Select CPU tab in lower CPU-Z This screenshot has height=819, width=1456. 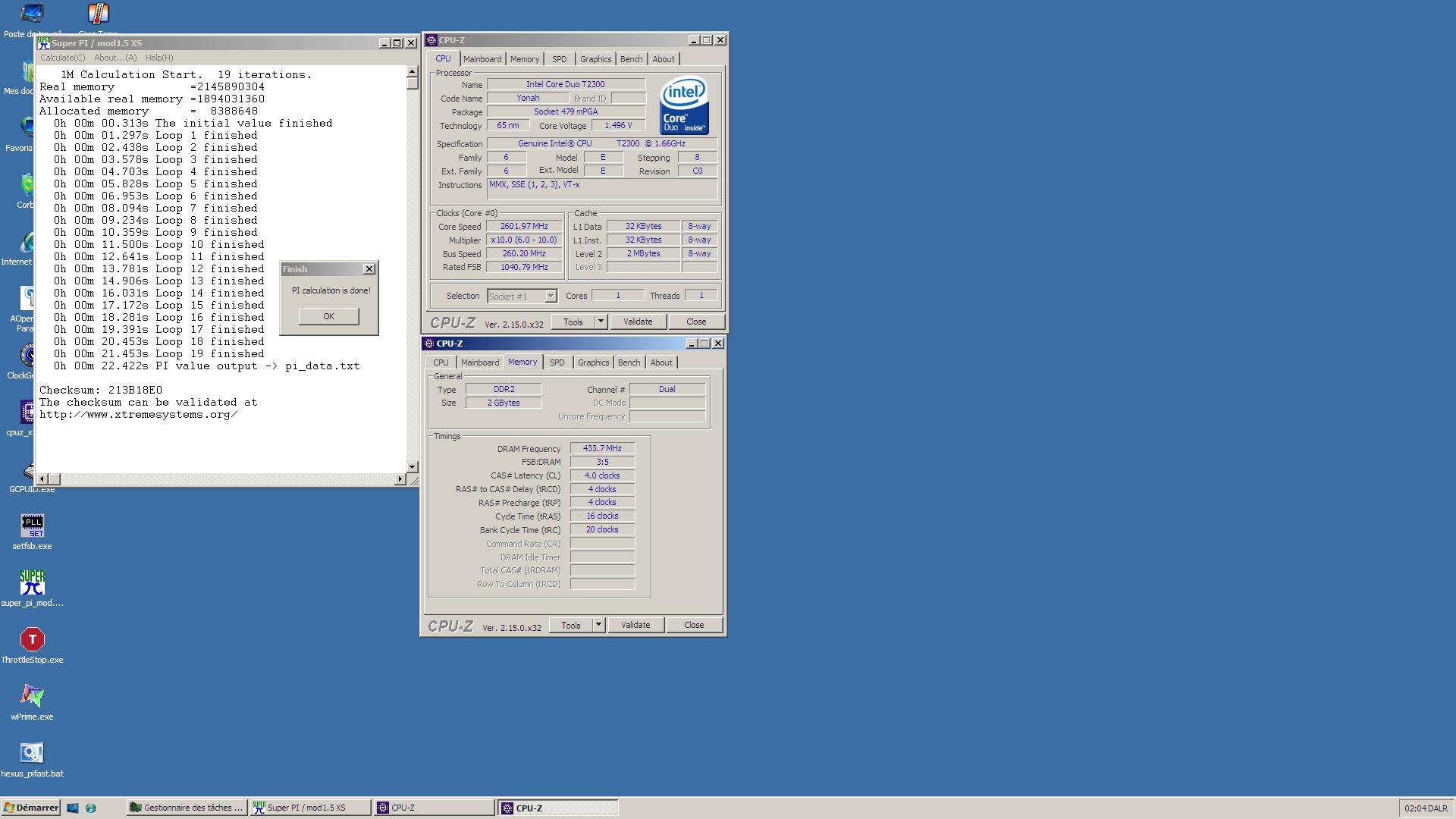(441, 362)
